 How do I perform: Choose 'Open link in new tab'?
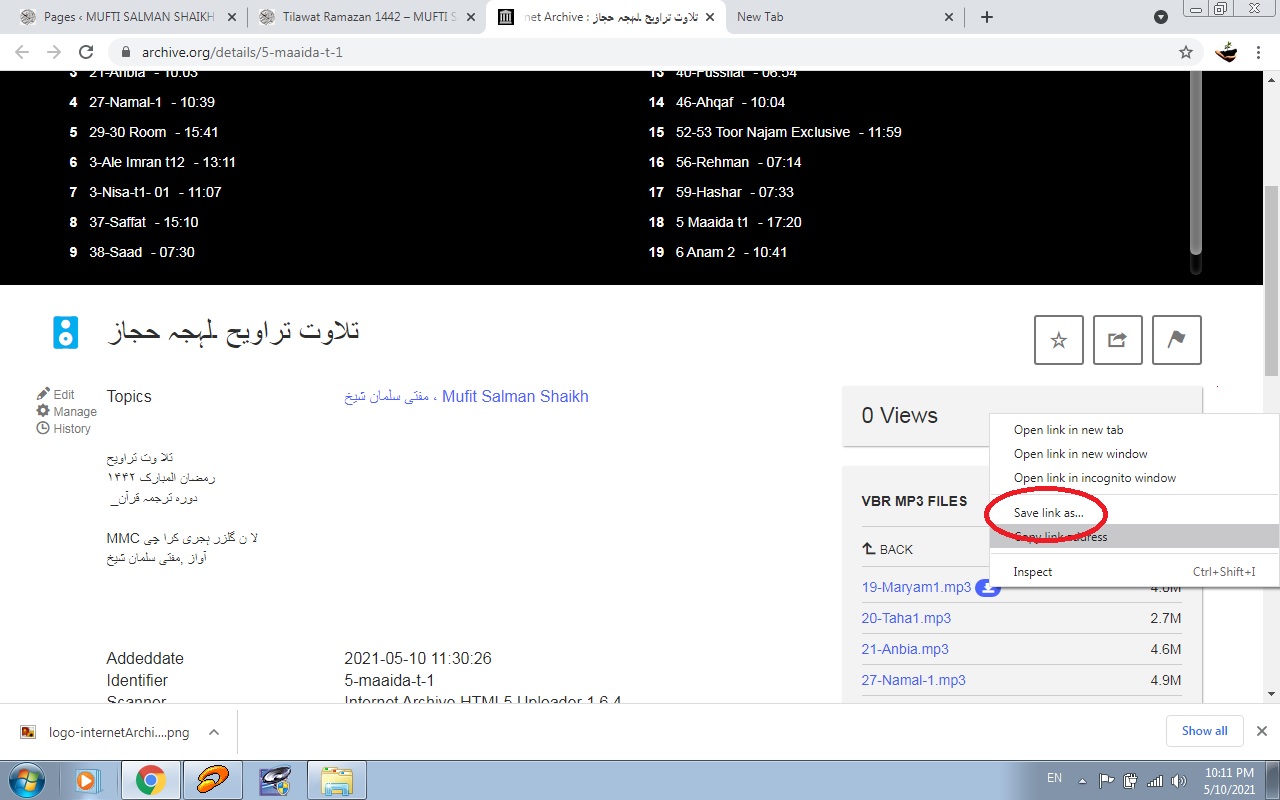[1068, 430]
